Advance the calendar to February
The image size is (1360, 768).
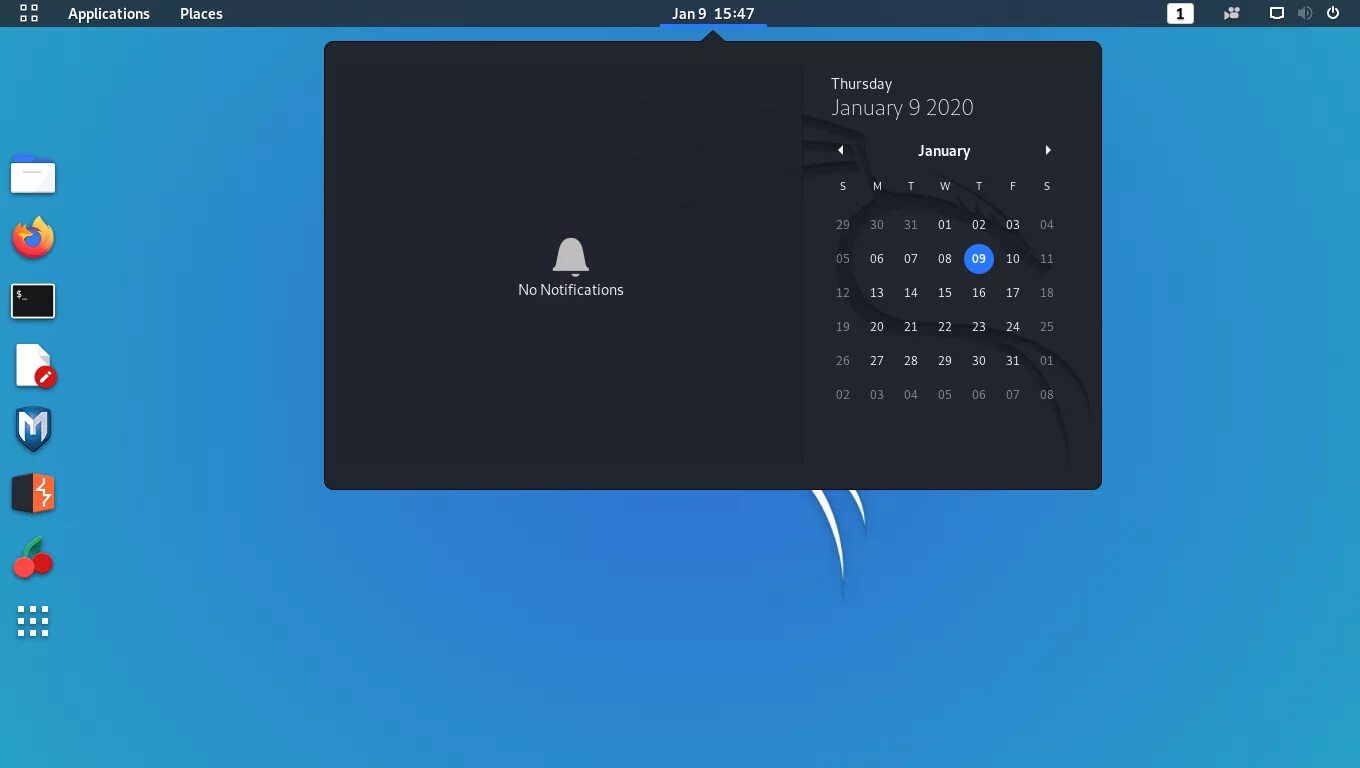(x=1047, y=149)
